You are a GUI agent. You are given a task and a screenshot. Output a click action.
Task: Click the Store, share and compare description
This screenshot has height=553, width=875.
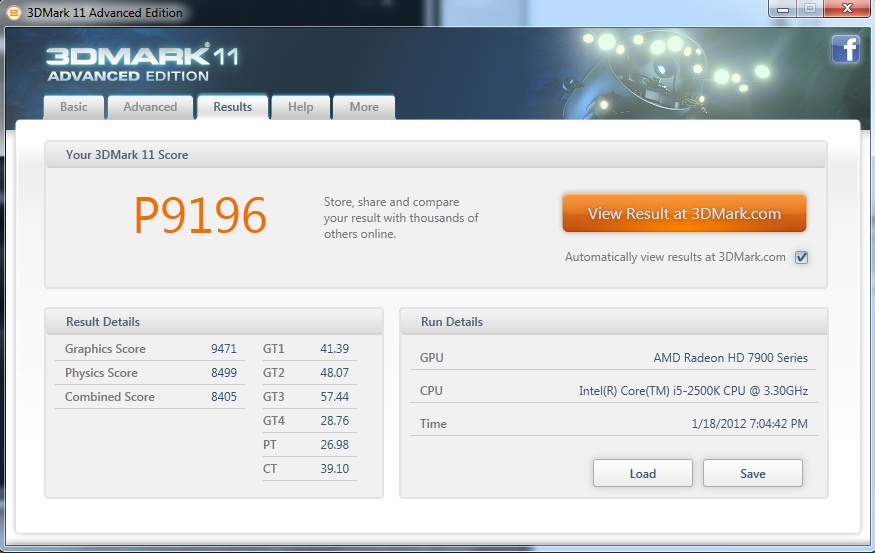[401, 218]
